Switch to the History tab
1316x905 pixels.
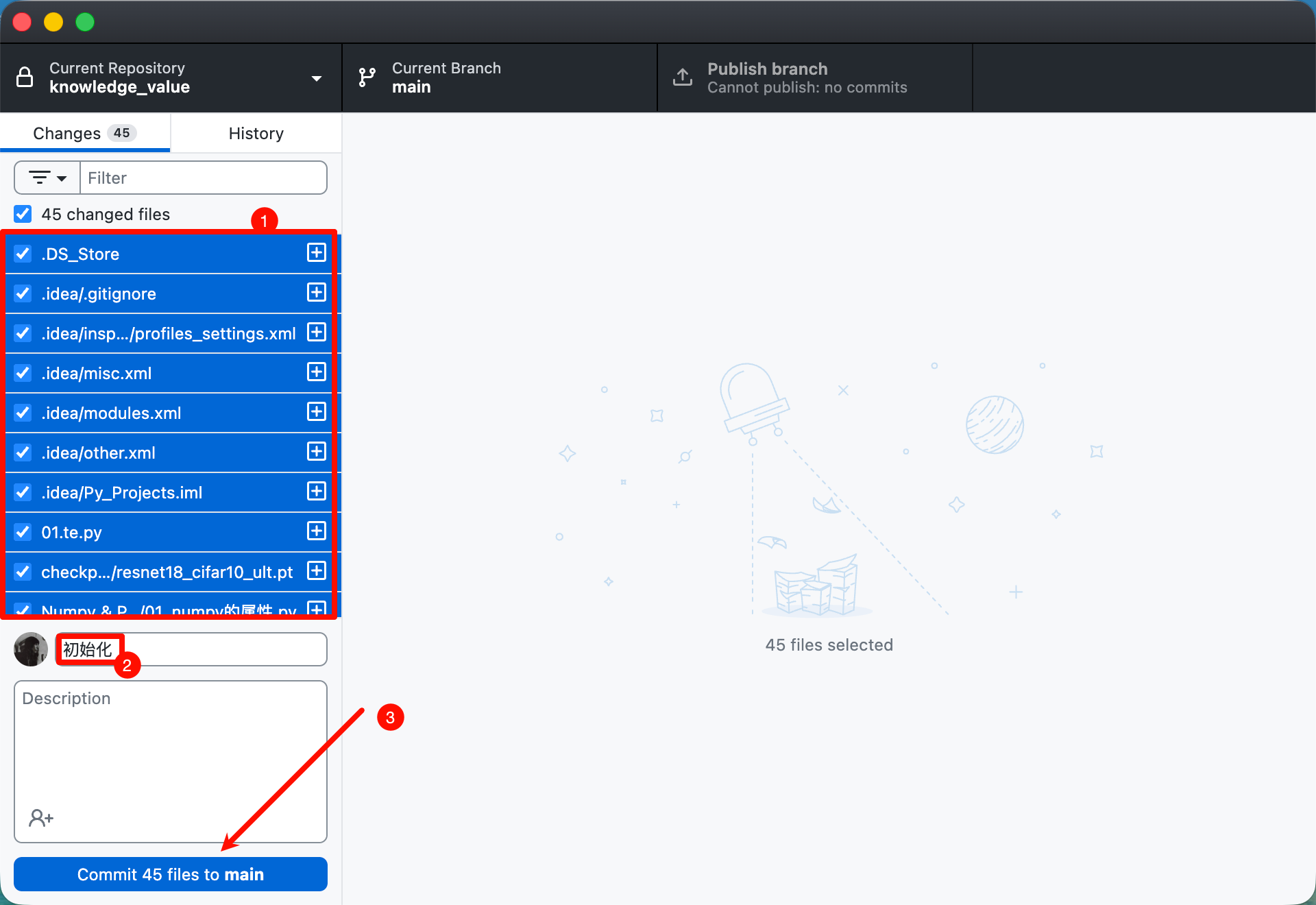pos(256,133)
